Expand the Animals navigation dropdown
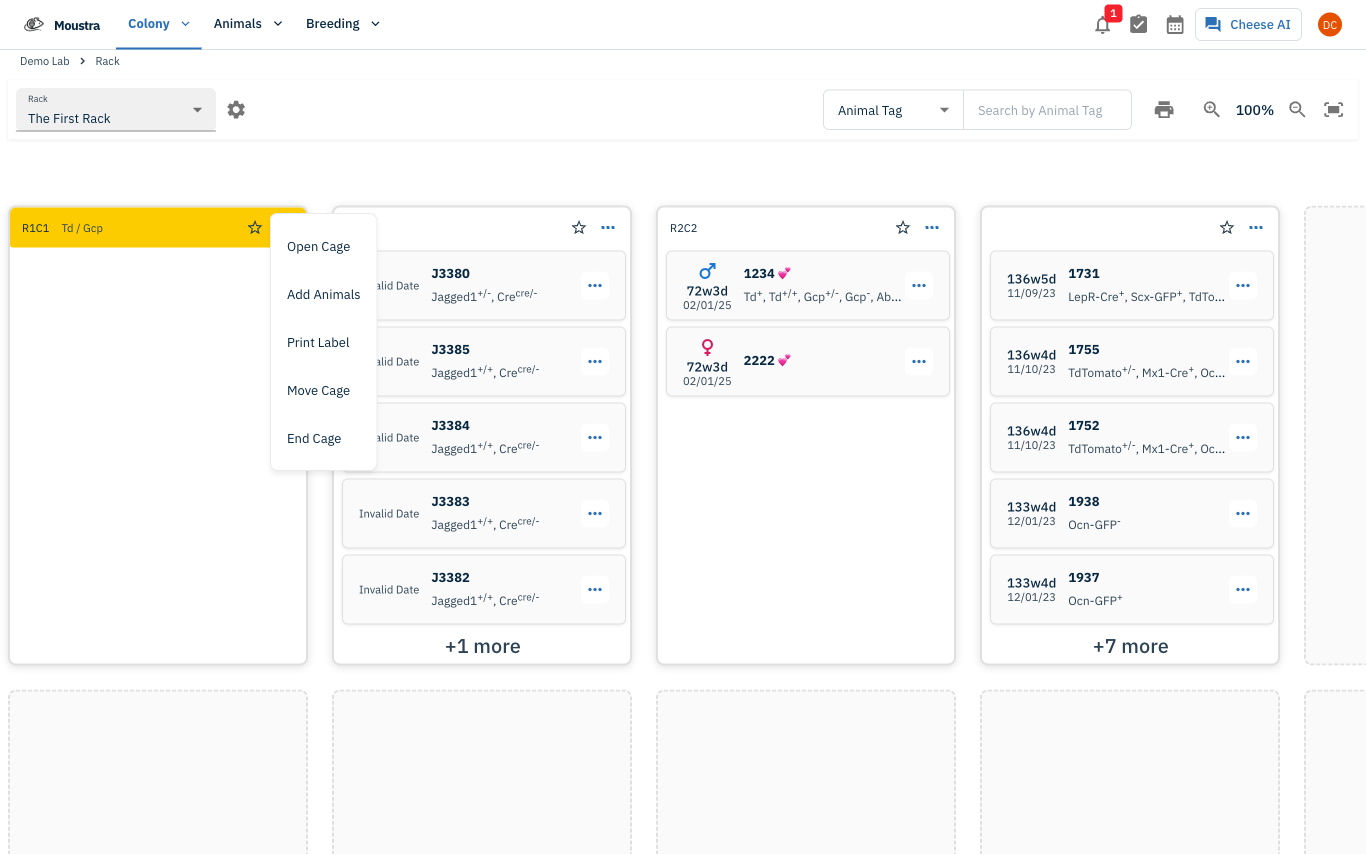This screenshot has height=854, width=1366. [248, 24]
